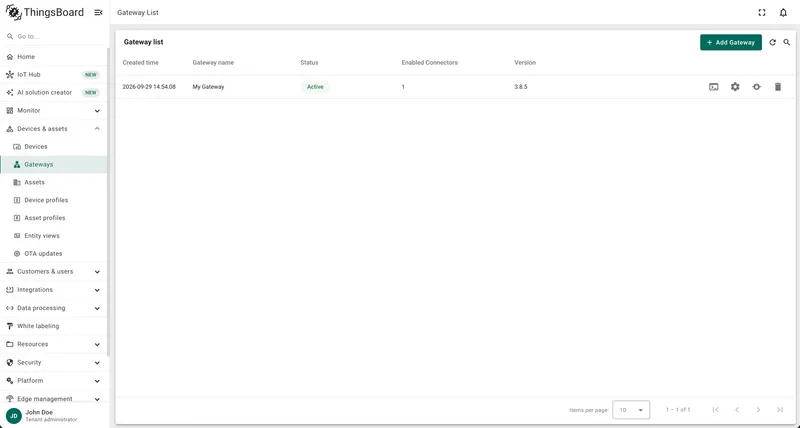800x428 pixels.
Task: Go to previous page arrow
Action: (737, 410)
